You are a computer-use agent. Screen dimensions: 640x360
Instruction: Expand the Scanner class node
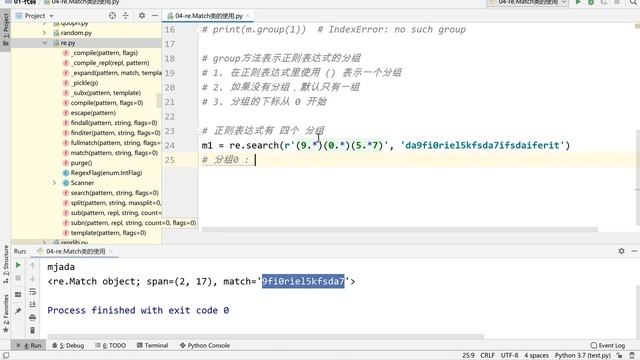[54, 183]
